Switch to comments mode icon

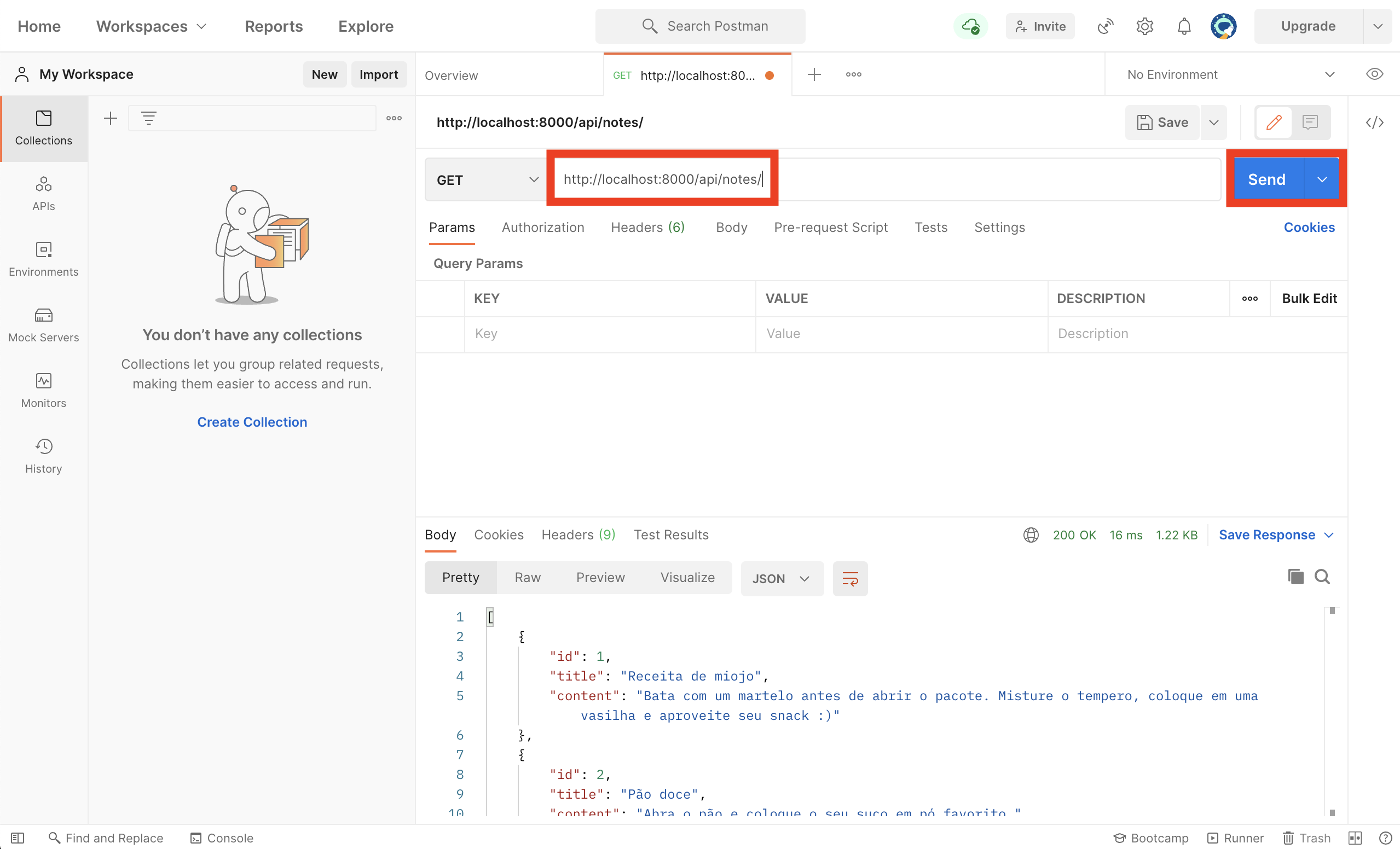[1310, 122]
